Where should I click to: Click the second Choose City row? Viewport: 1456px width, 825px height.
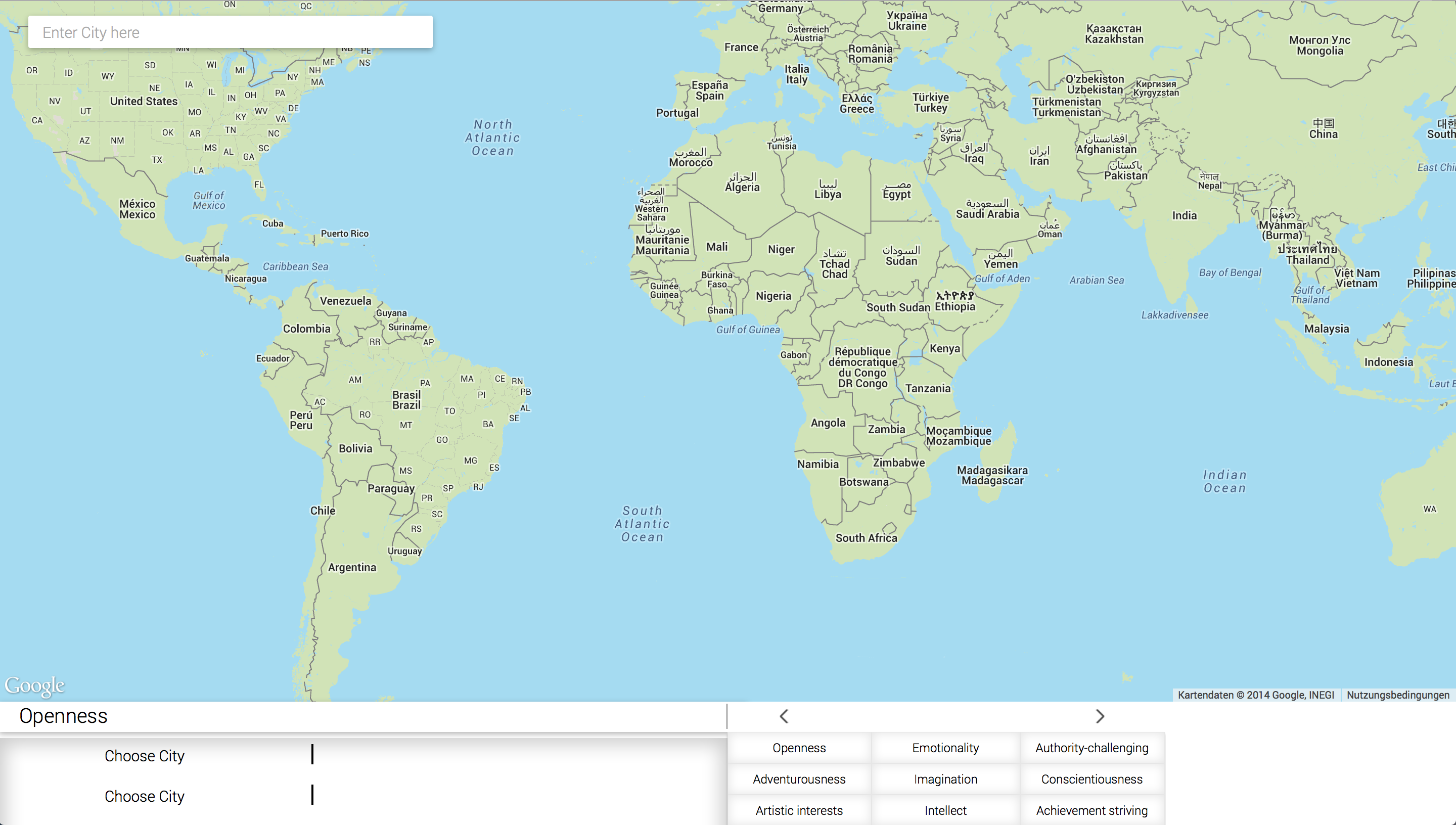point(145,796)
